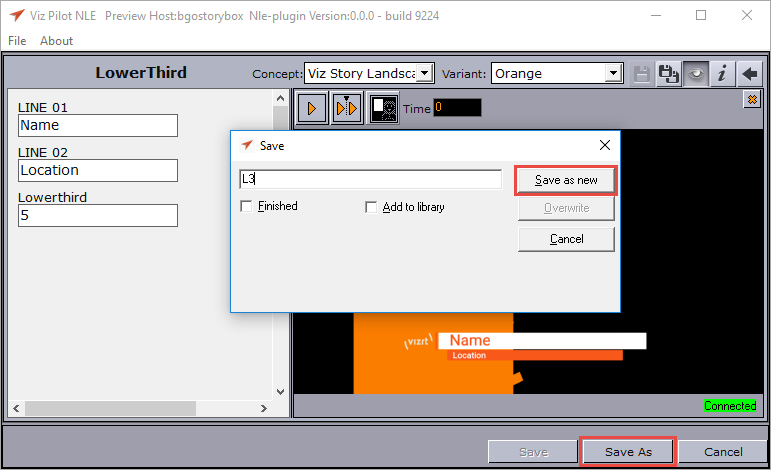
Task: Click the fields panel scroll down arrow
Action: [280, 392]
